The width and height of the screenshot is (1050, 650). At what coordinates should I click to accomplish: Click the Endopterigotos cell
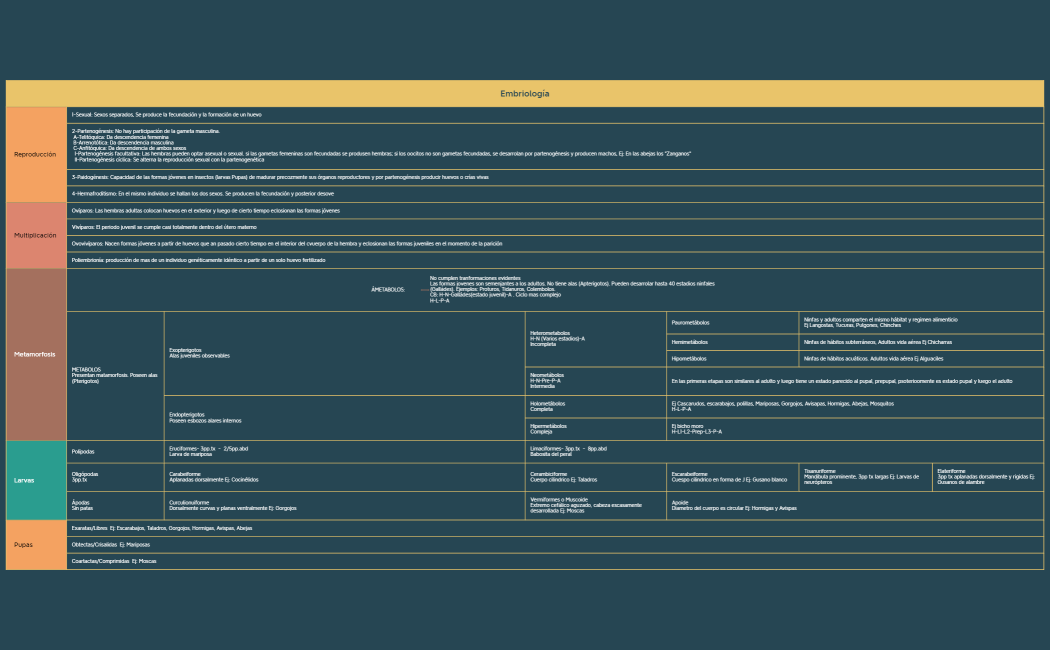(x=345, y=417)
